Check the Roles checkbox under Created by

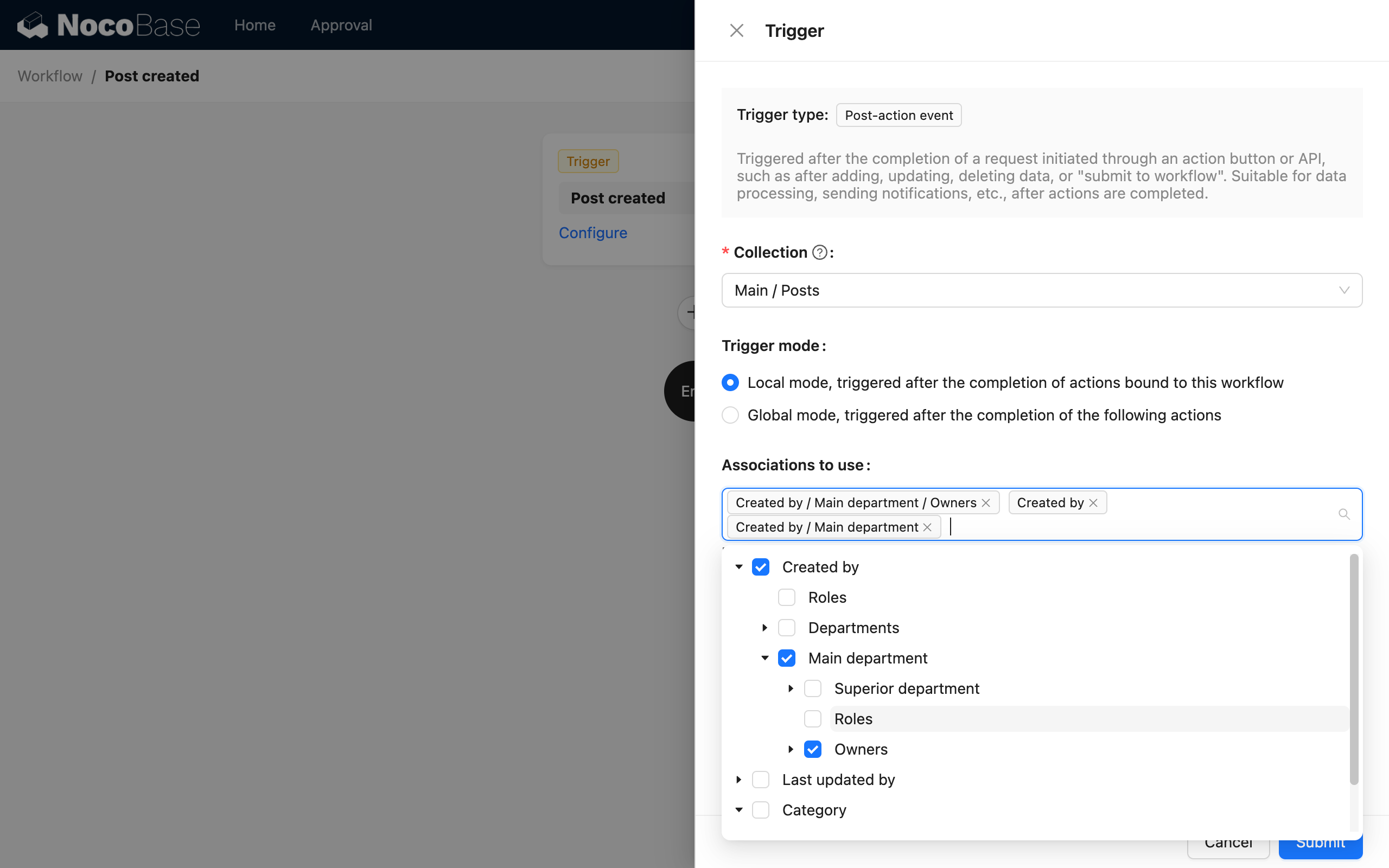pyautogui.click(x=786, y=597)
